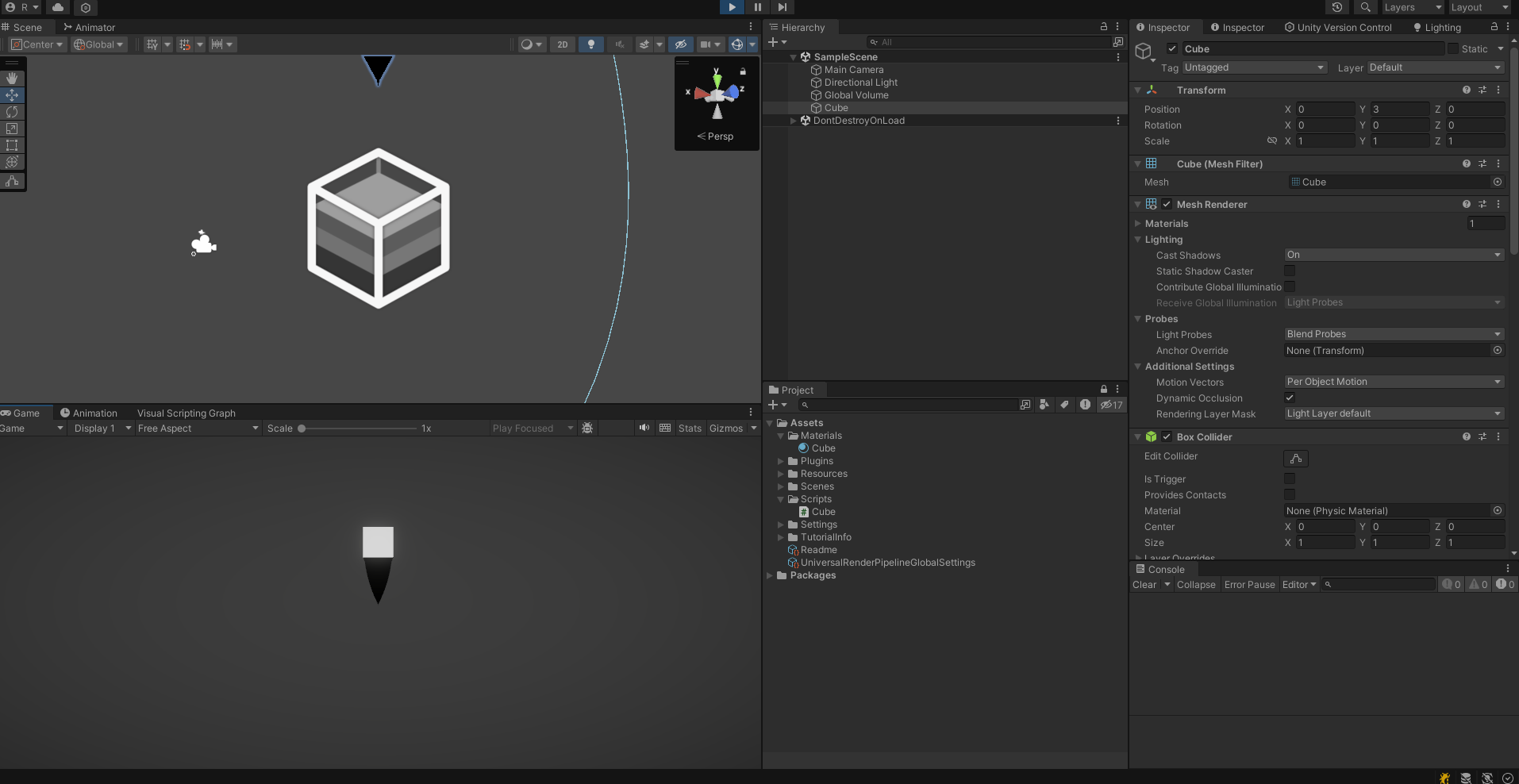Expand DontDestroyOnLoad in Hierarchy
Image resolution: width=1519 pixels, height=784 pixels.
[793, 121]
